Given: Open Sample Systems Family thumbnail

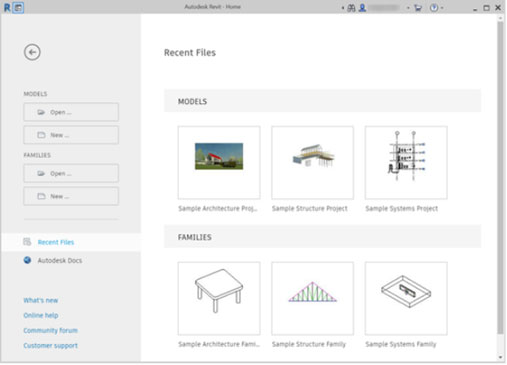Looking at the screenshot, I should pyautogui.click(x=406, y=298).
